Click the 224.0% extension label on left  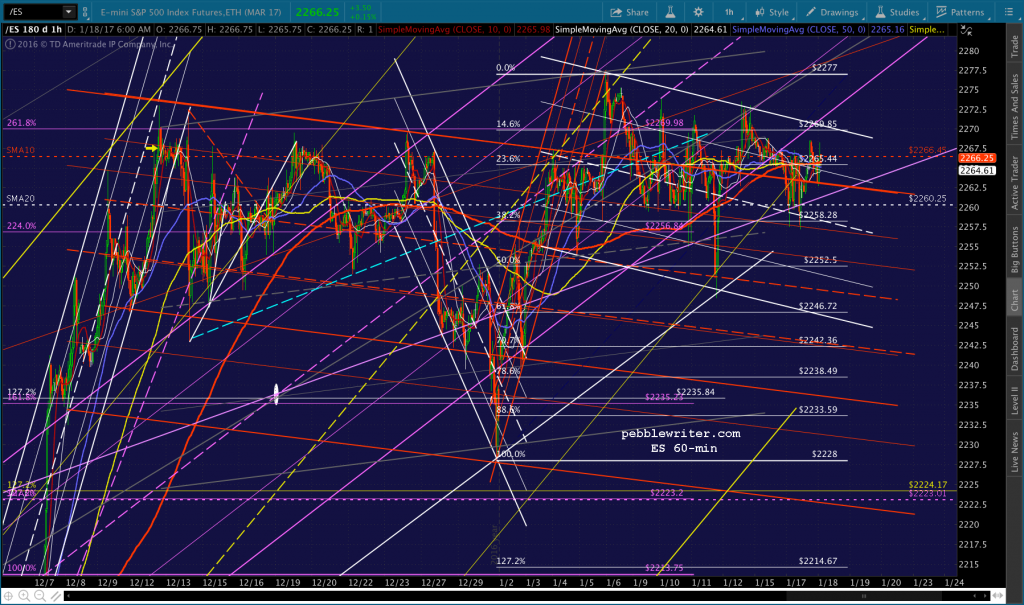[x=22, y=225]
